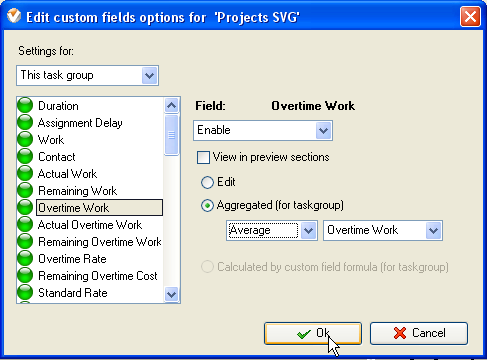Click the Cancel button
The width and height of the screenshot is (487, 360).
(x=419, y=333)
